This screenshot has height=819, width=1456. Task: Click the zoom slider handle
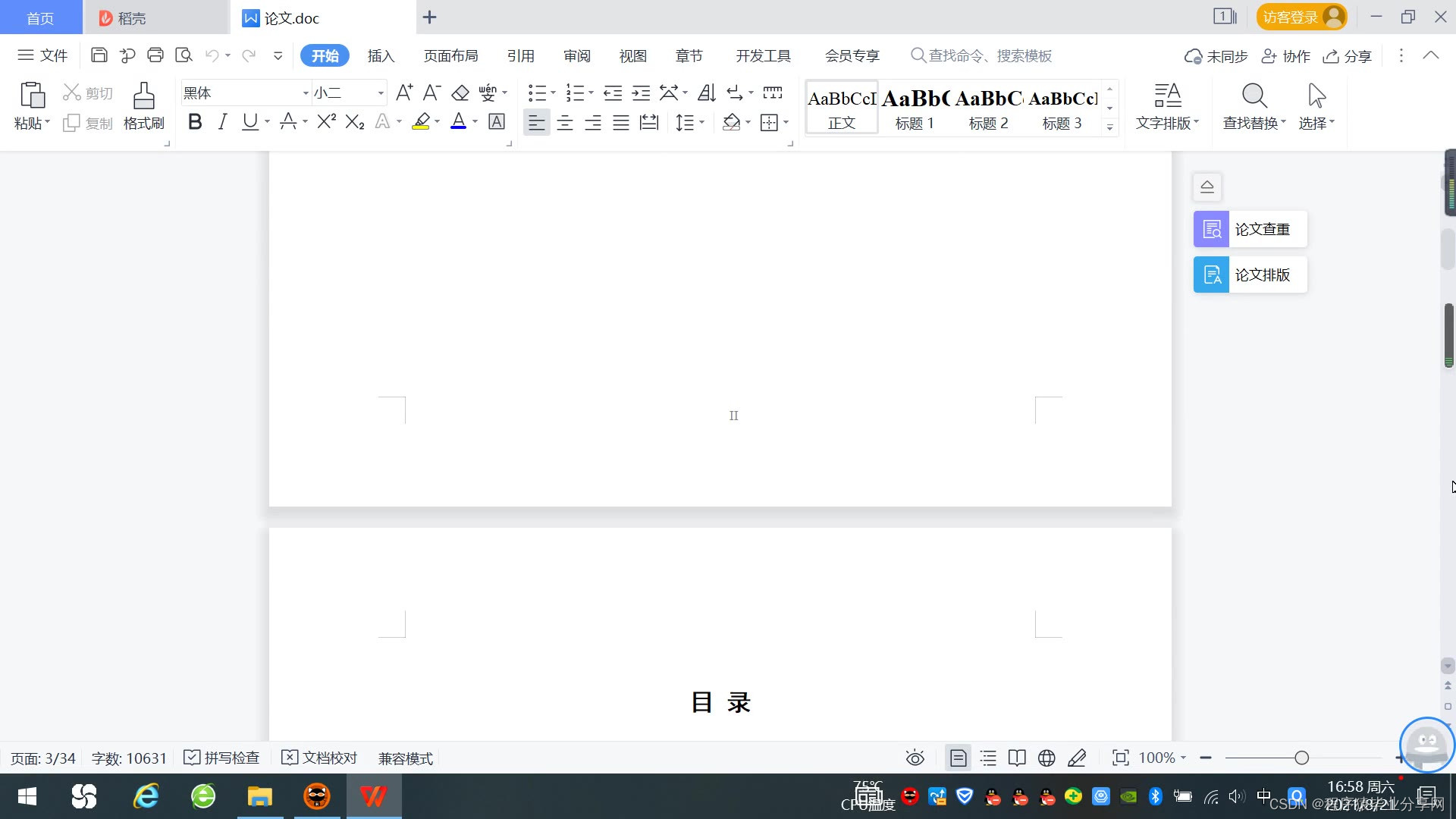click(x=1301, y=758)
